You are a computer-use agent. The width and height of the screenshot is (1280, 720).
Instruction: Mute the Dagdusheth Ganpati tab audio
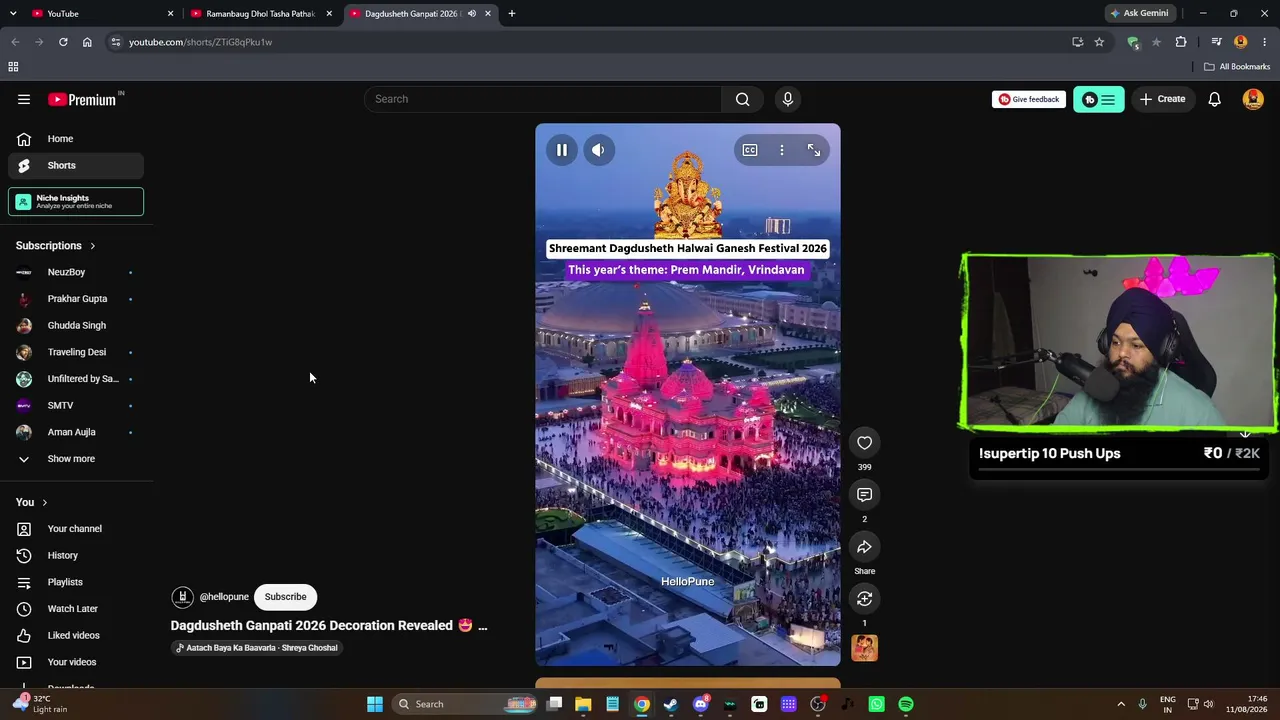click(x=472, y=14)
